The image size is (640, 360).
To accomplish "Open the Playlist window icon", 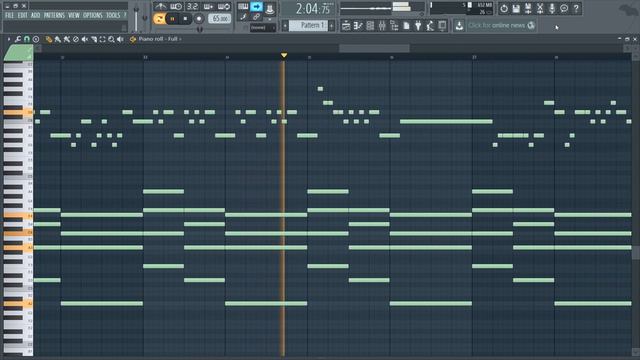I will click(346, 26).
